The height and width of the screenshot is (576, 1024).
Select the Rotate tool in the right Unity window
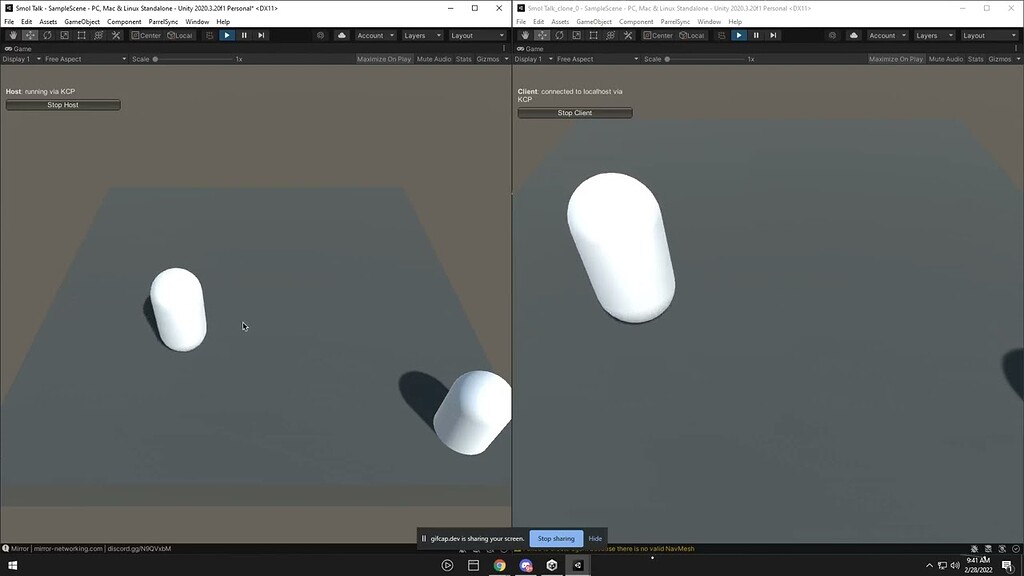coord(558,35)
